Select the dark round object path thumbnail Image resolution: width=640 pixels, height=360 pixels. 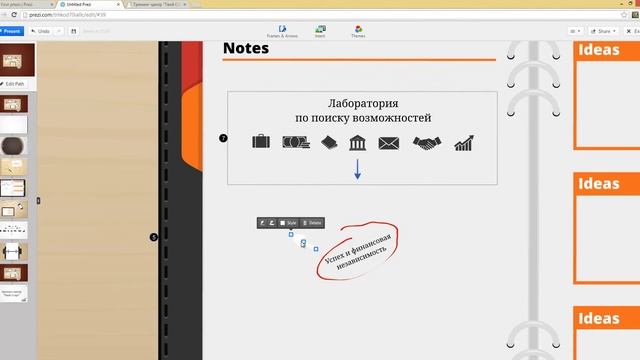[x=13, y=146]
